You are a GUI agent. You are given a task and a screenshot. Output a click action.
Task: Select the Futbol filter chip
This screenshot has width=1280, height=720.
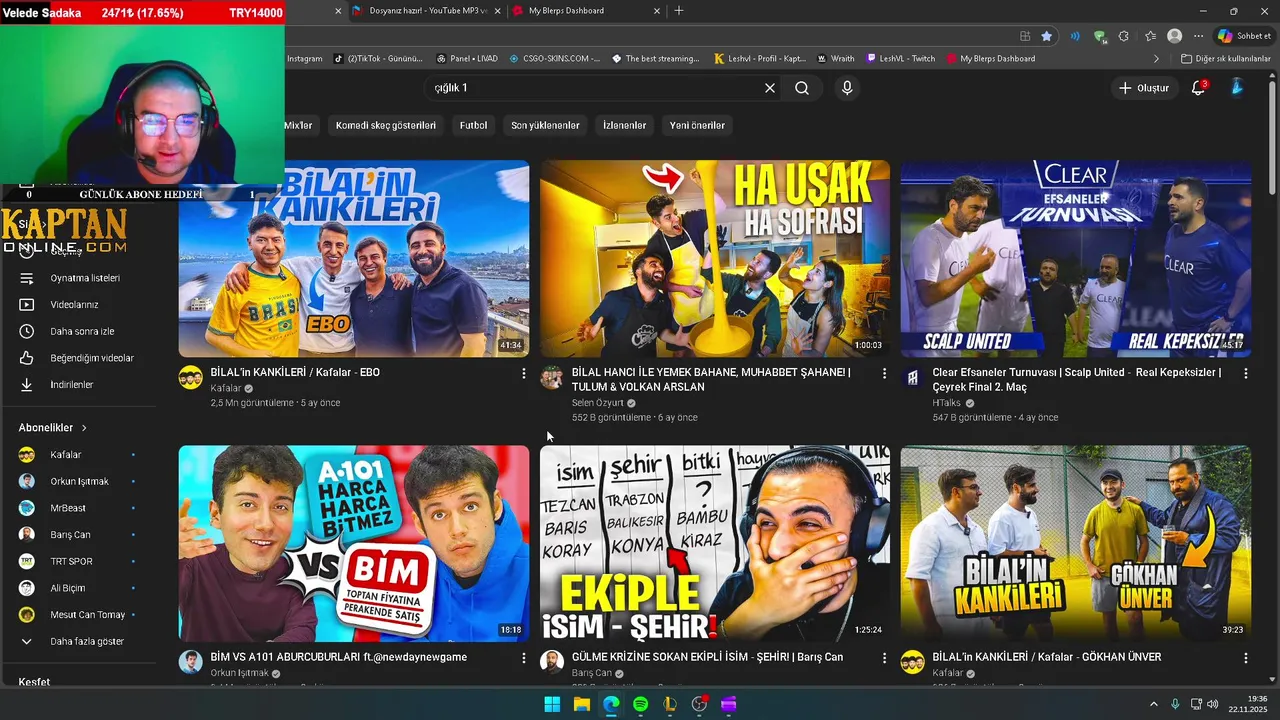coord(473,125)
